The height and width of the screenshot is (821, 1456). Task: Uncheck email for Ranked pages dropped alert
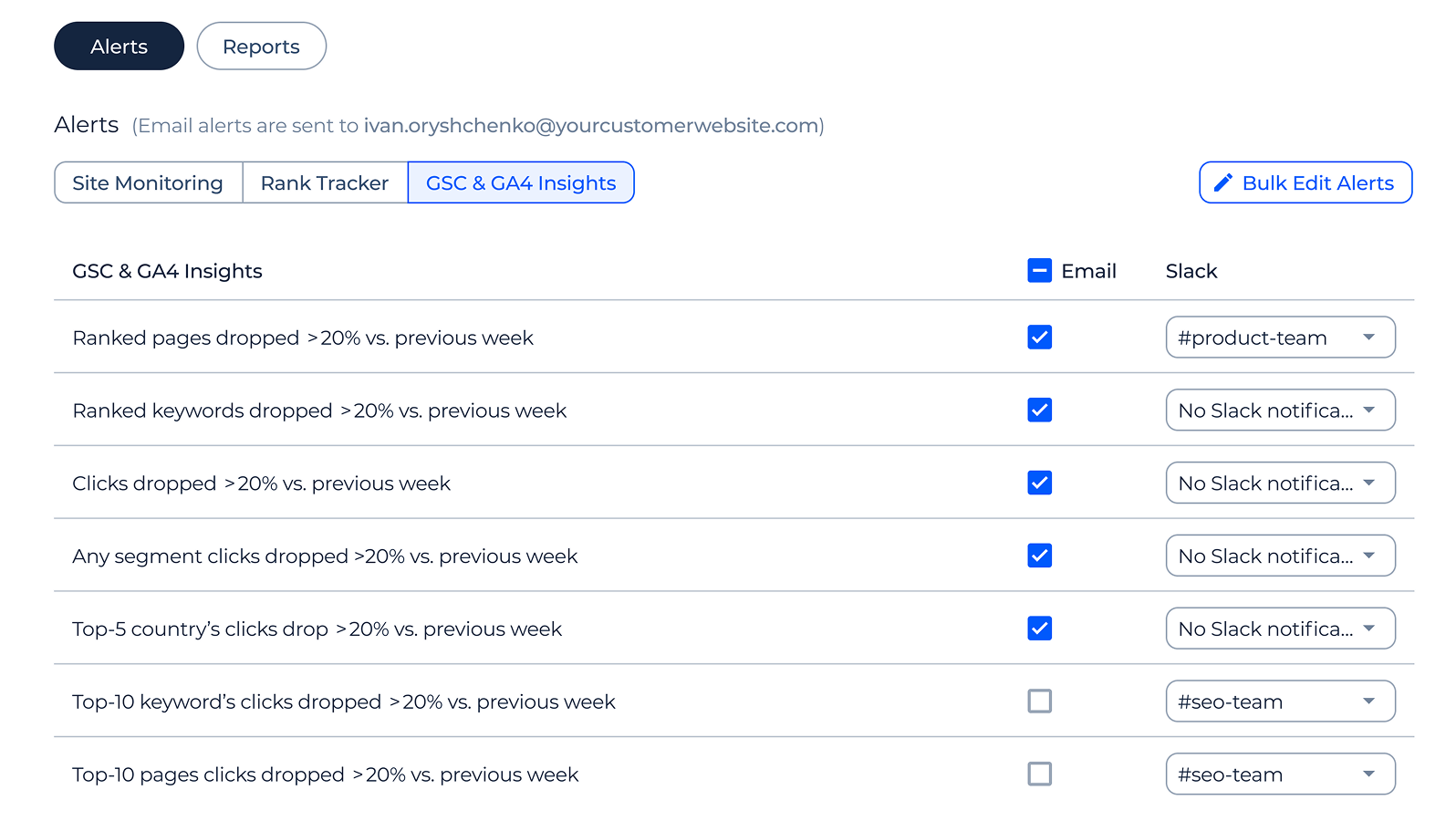click(1039, 338)
